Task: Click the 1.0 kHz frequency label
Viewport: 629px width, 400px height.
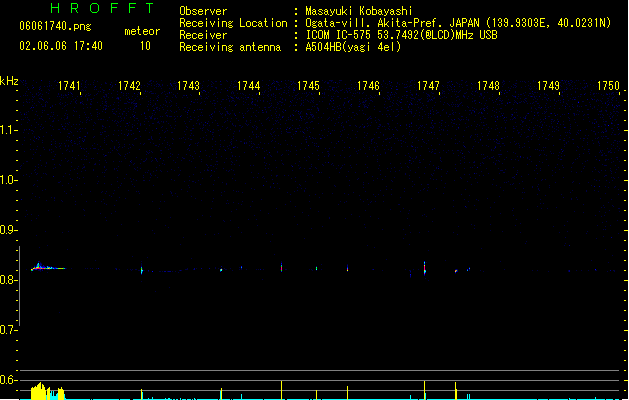Action: click(x=7, y=180)
